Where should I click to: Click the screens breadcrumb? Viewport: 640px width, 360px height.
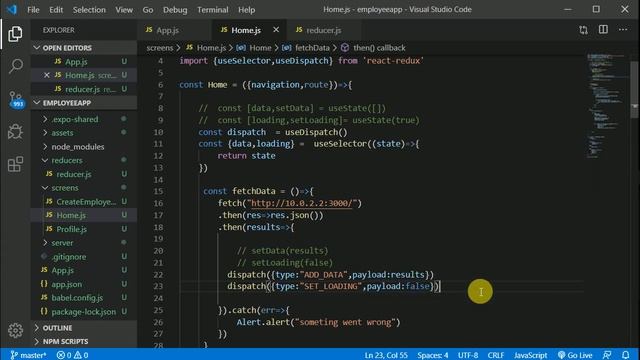(x=160, y=48)
